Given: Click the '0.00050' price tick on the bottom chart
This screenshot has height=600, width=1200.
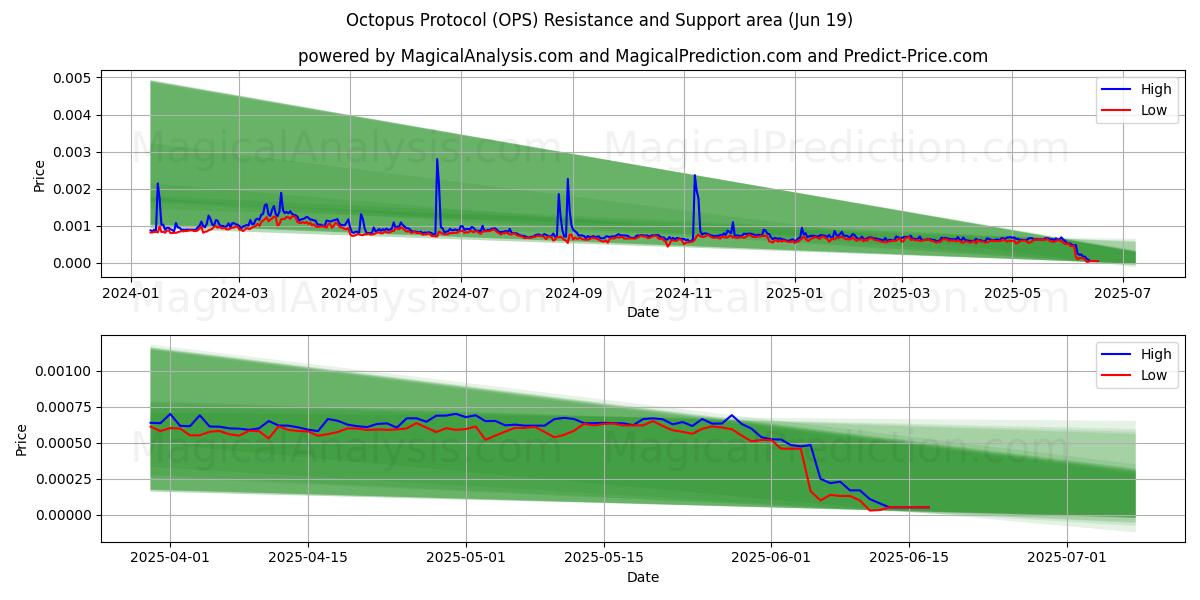Looking at the screenshot, I should 64,443.
